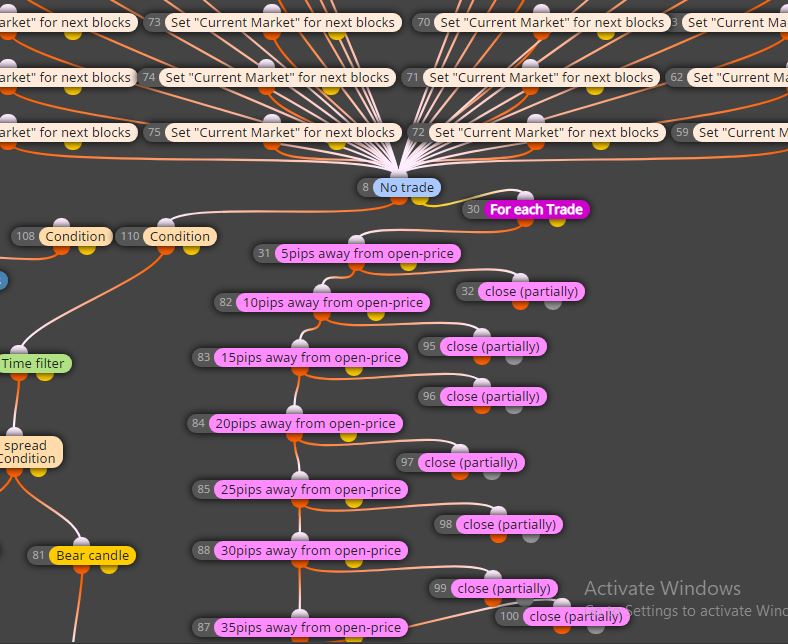
Task: Select the "No trade" block
Action: coord(407,188)
